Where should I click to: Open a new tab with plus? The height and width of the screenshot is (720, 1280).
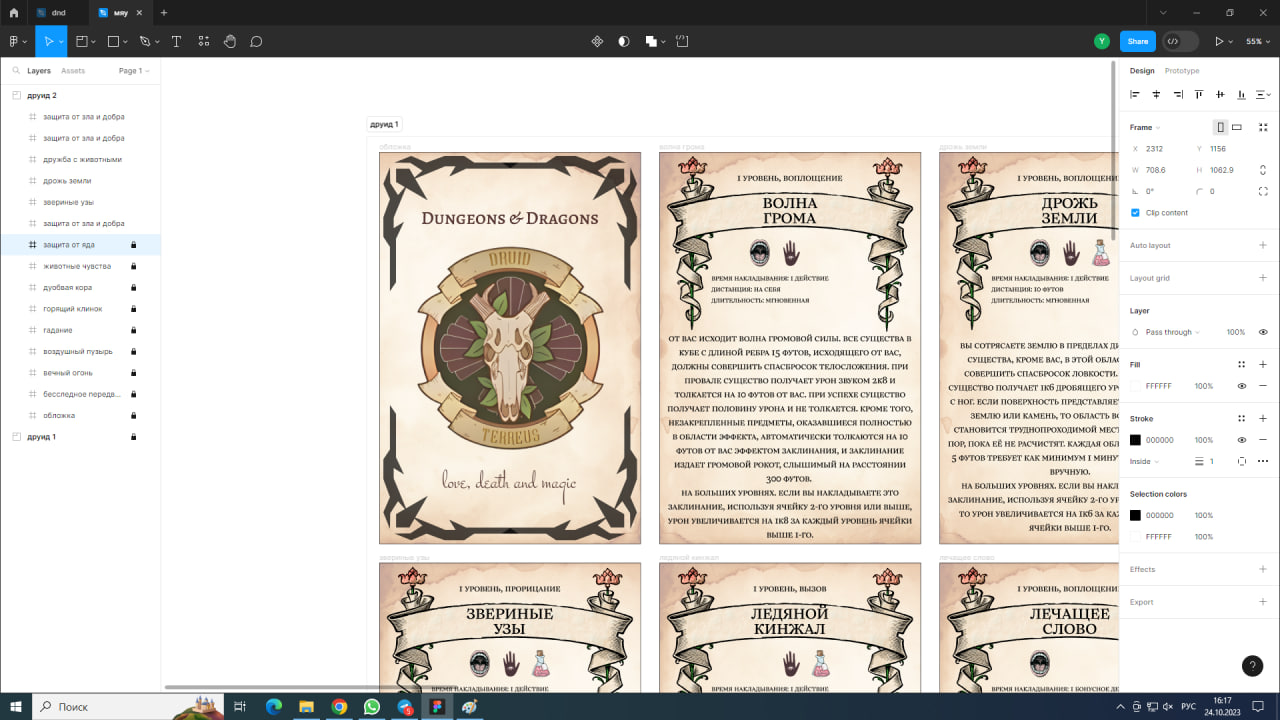[x=164, y=13]
